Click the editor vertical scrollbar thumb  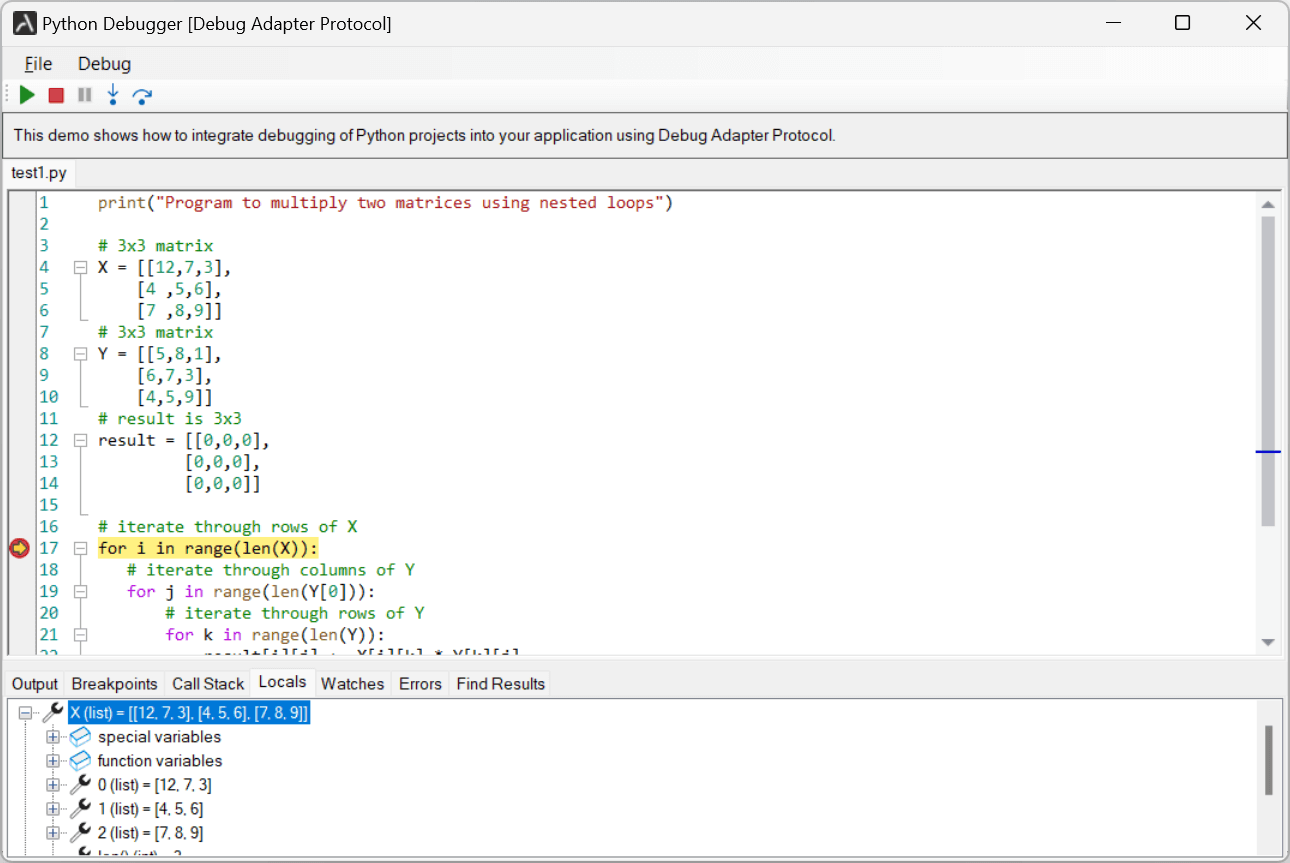[1268, 370]
